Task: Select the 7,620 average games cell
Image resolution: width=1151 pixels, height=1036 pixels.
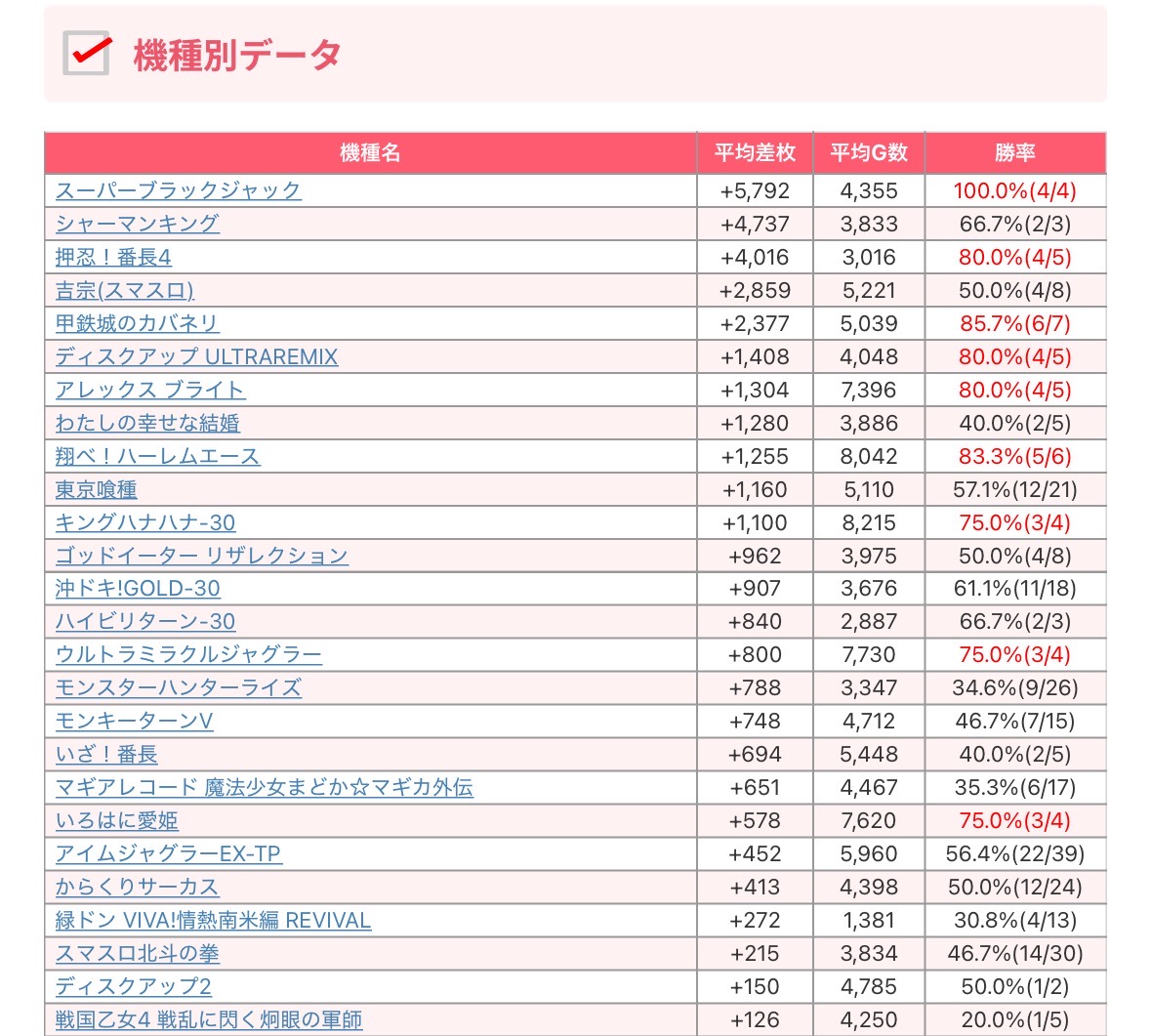Action: point(869,820)
